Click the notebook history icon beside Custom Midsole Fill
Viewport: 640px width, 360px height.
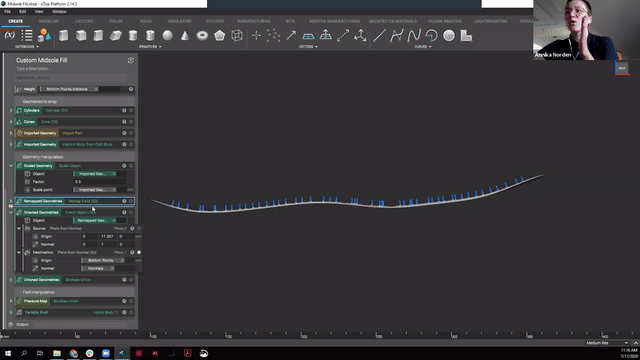(131, 60)
